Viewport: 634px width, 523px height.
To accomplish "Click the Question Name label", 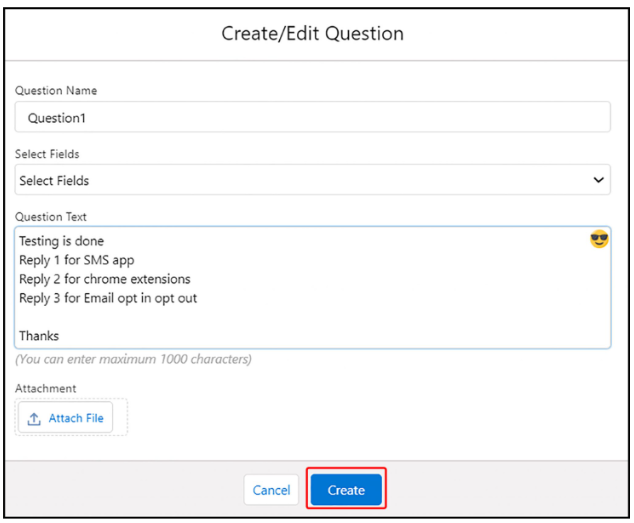I will tap(55, 91).
